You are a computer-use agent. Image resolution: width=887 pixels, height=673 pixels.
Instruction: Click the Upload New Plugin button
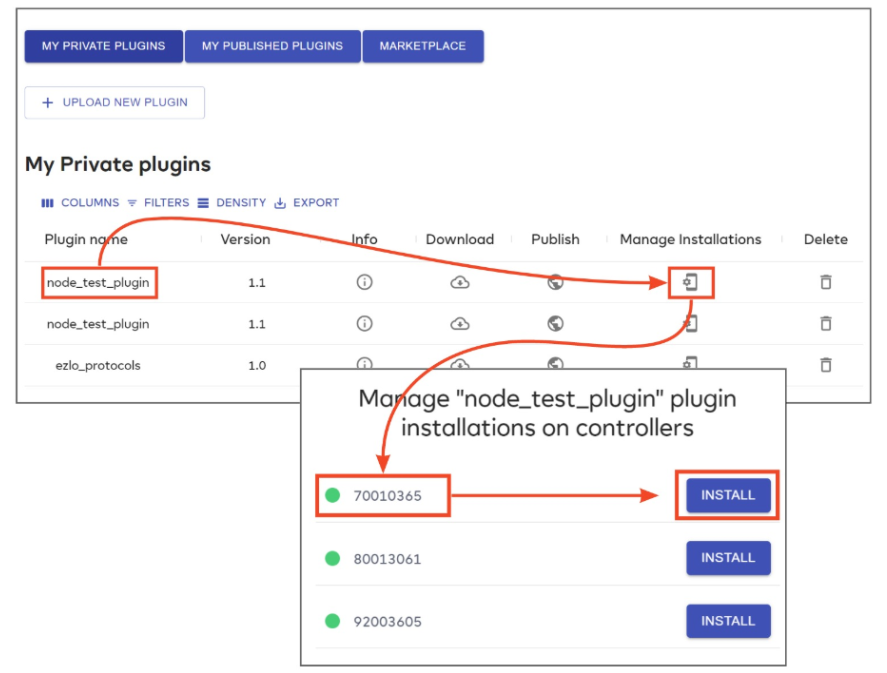[114, 102]
